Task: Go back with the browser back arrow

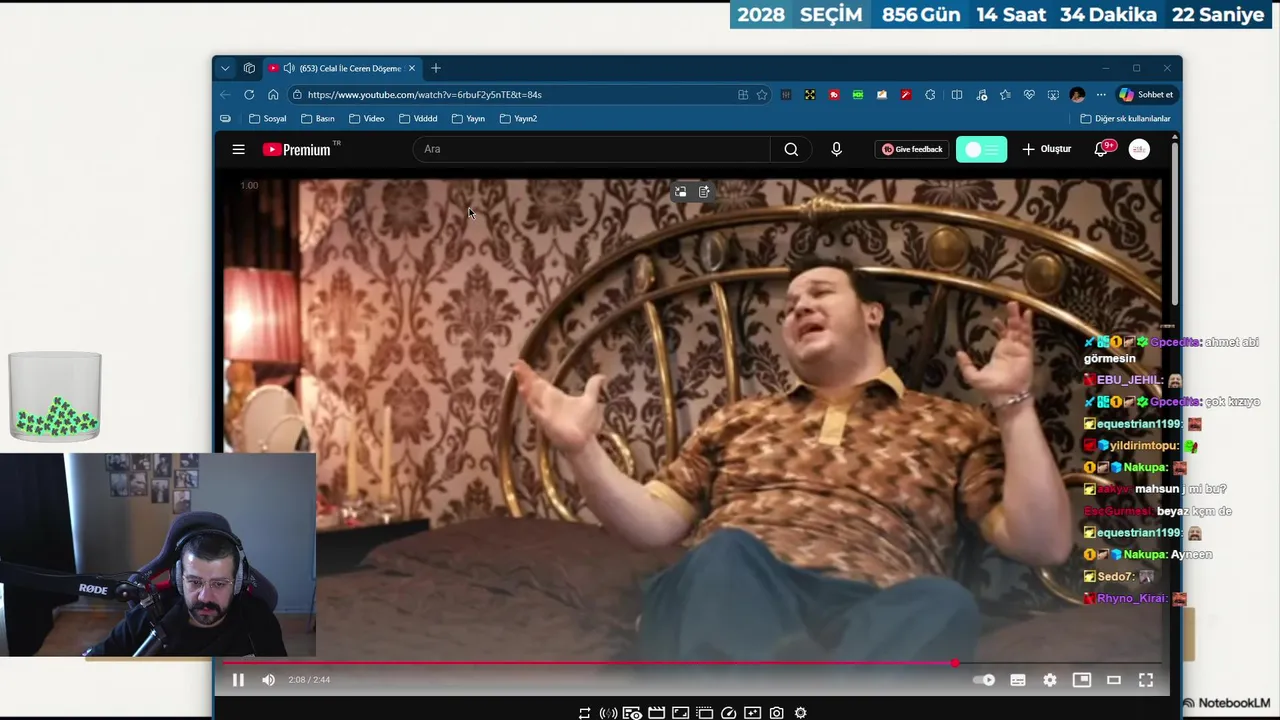Action: (x=225, y=94)
